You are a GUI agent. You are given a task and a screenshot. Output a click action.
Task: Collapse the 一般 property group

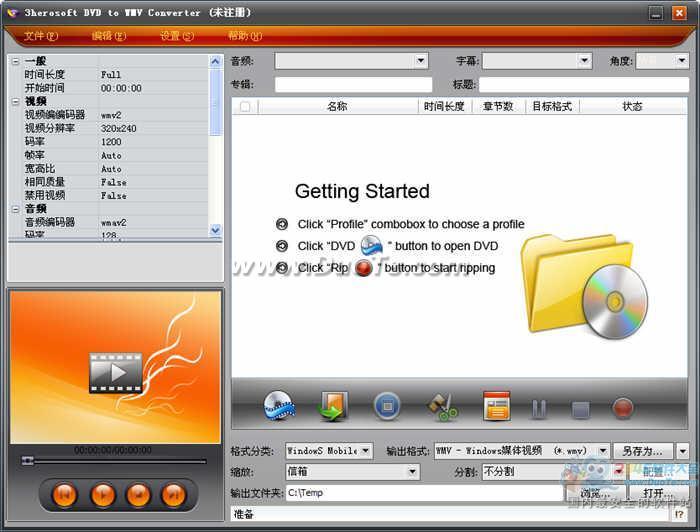click(x=16, y=61)
